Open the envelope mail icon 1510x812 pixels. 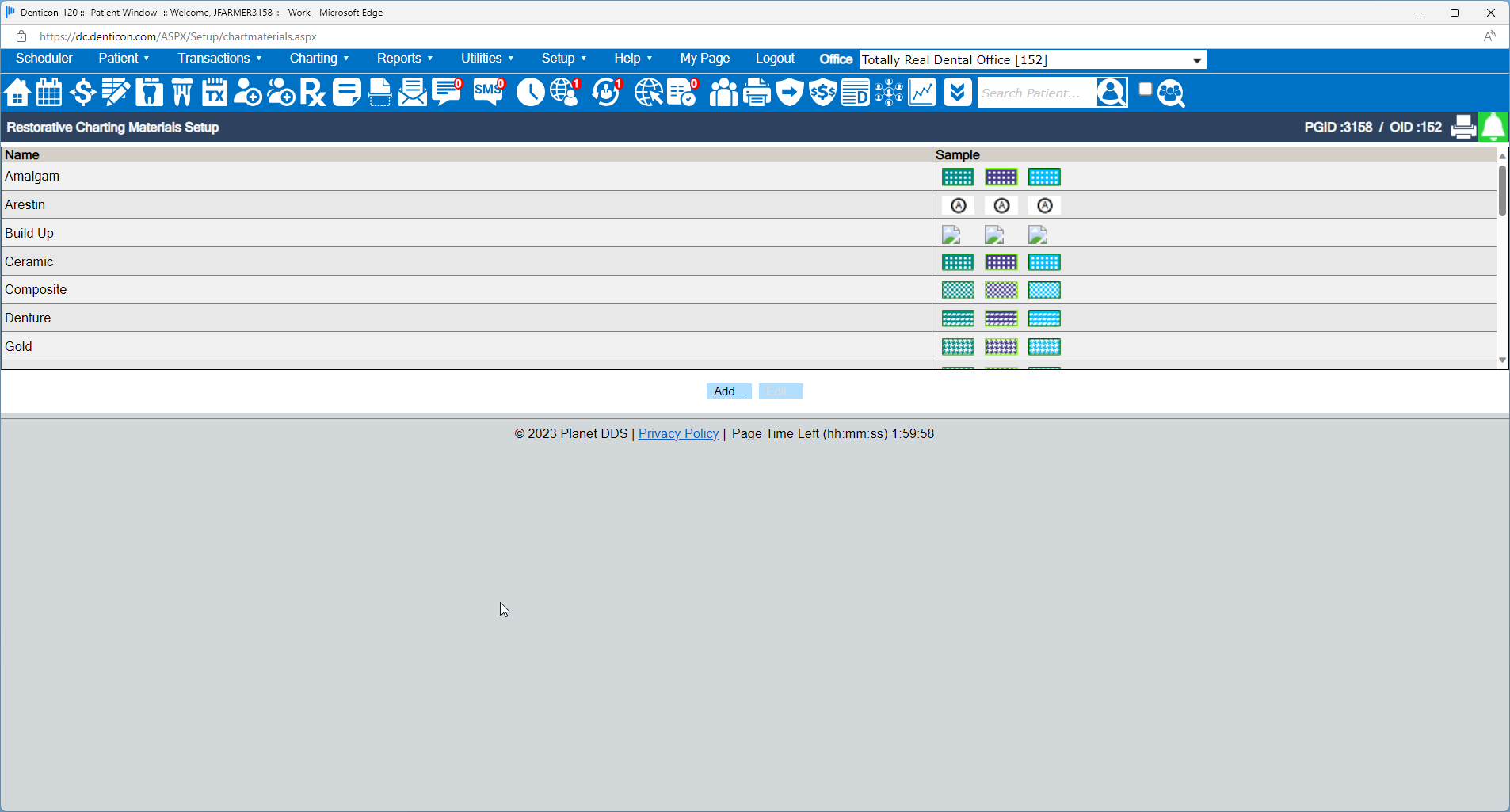pyautogui.click(x=413, y=92)
